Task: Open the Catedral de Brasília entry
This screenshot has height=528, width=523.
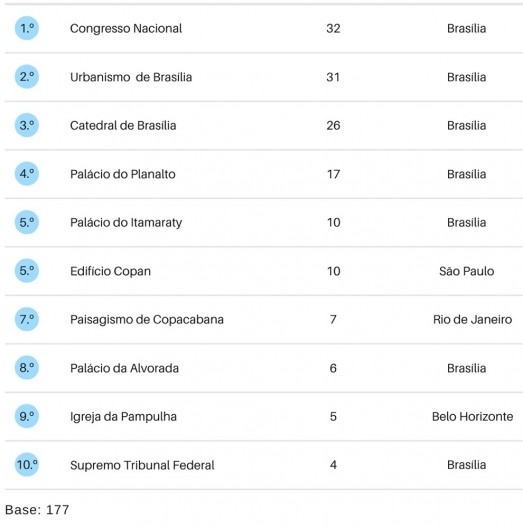Action: (123, 126)
